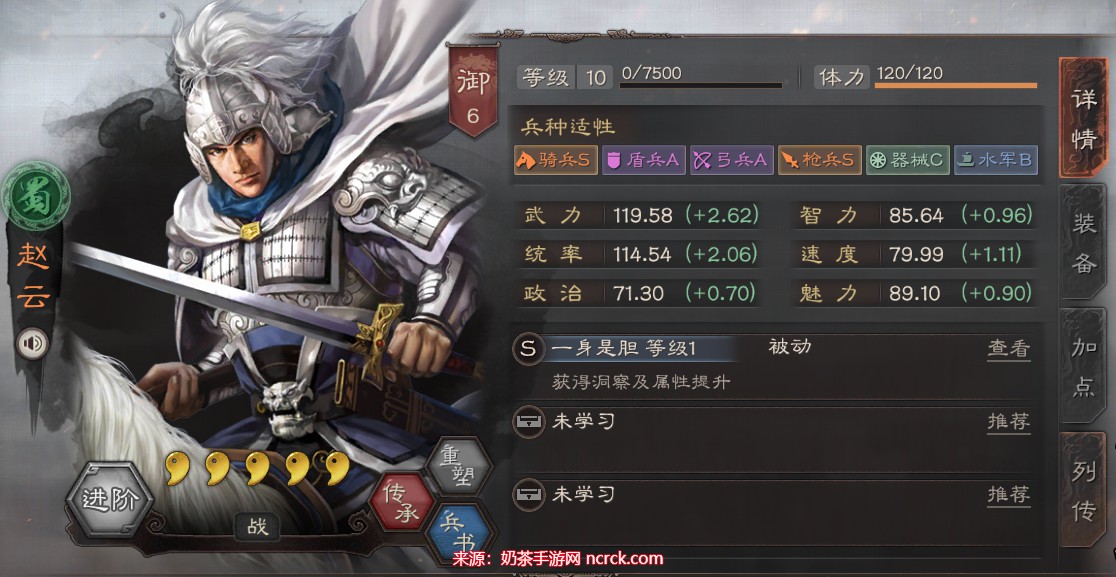Switch to the 加点 tab

click(1083, 366)
